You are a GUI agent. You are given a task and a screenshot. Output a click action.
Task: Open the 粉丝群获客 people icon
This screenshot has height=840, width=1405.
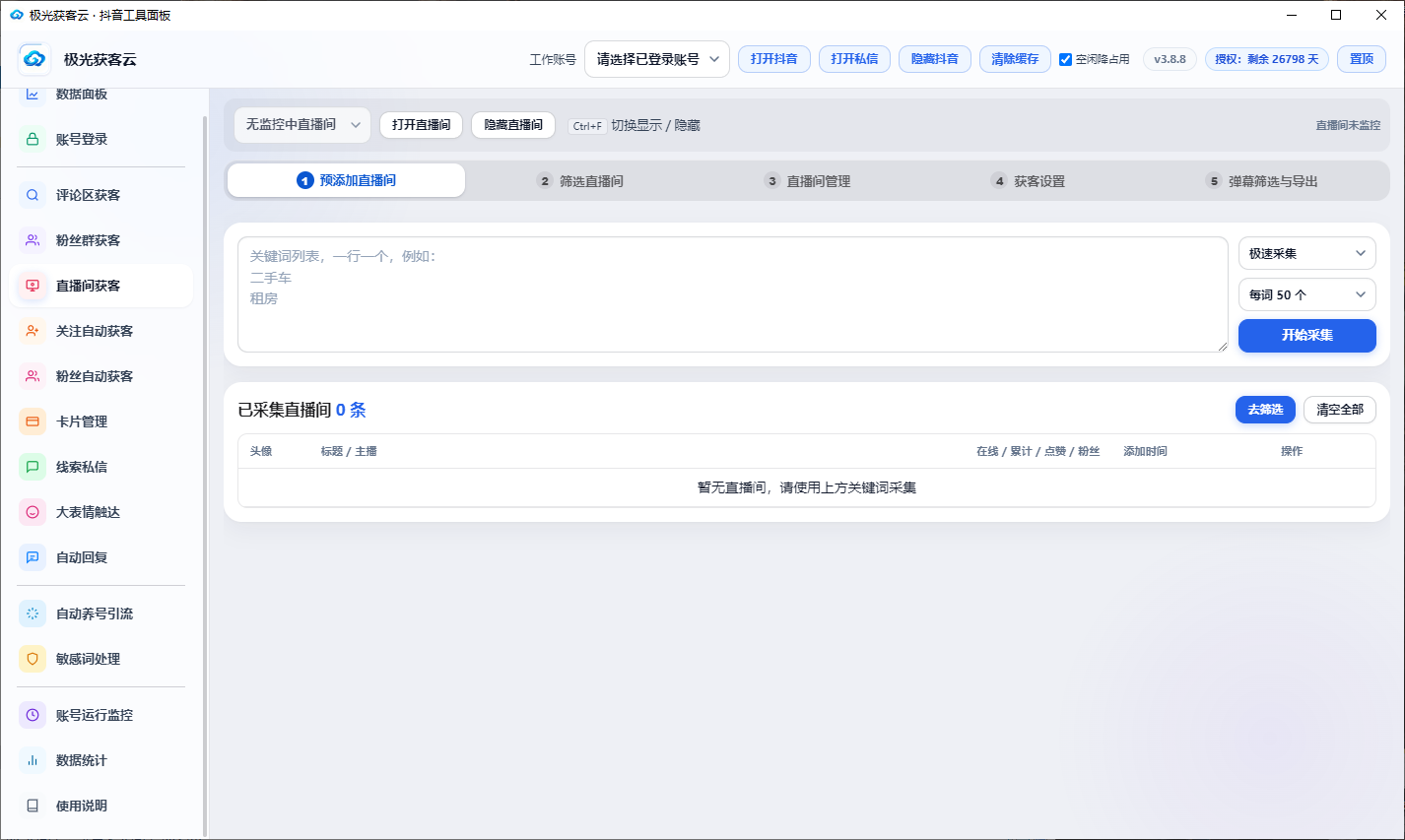[x=33, y=240]
